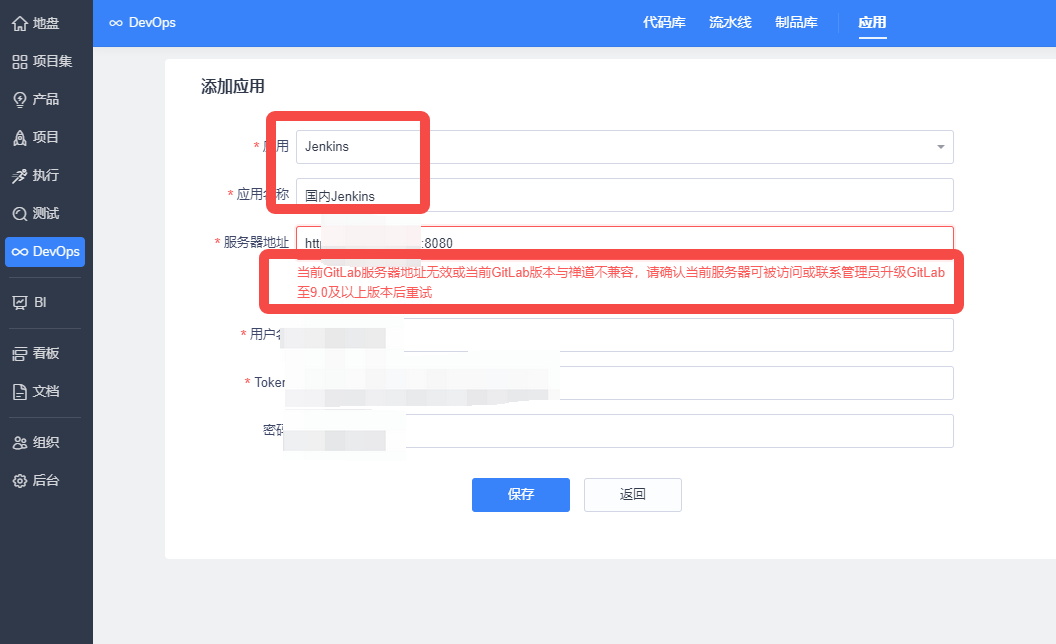The image size is (1056, 644).
Task: Open the BI section in sidebar
Action: [30, 302]
